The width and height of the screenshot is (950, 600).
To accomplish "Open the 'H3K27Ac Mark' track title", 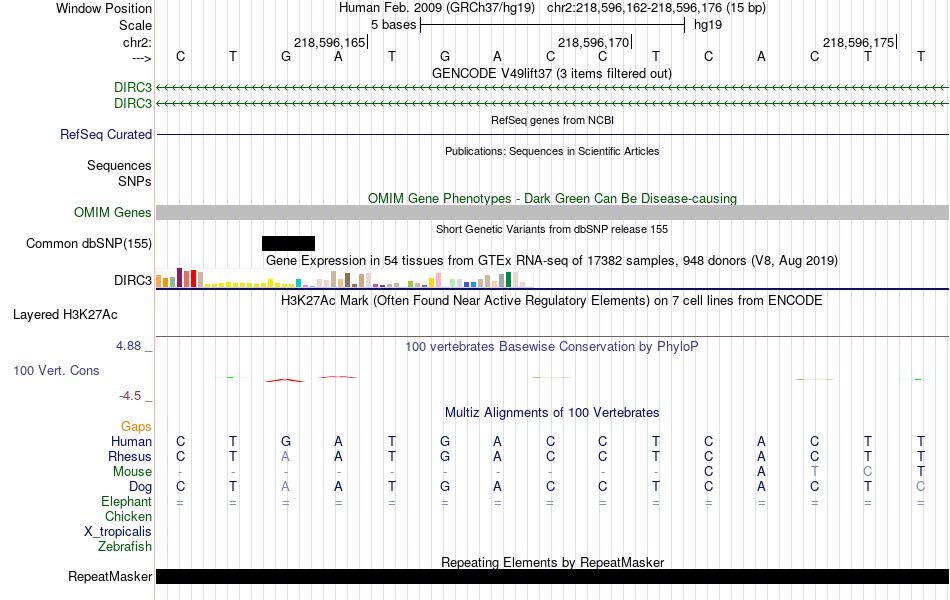I will [552, 301].
